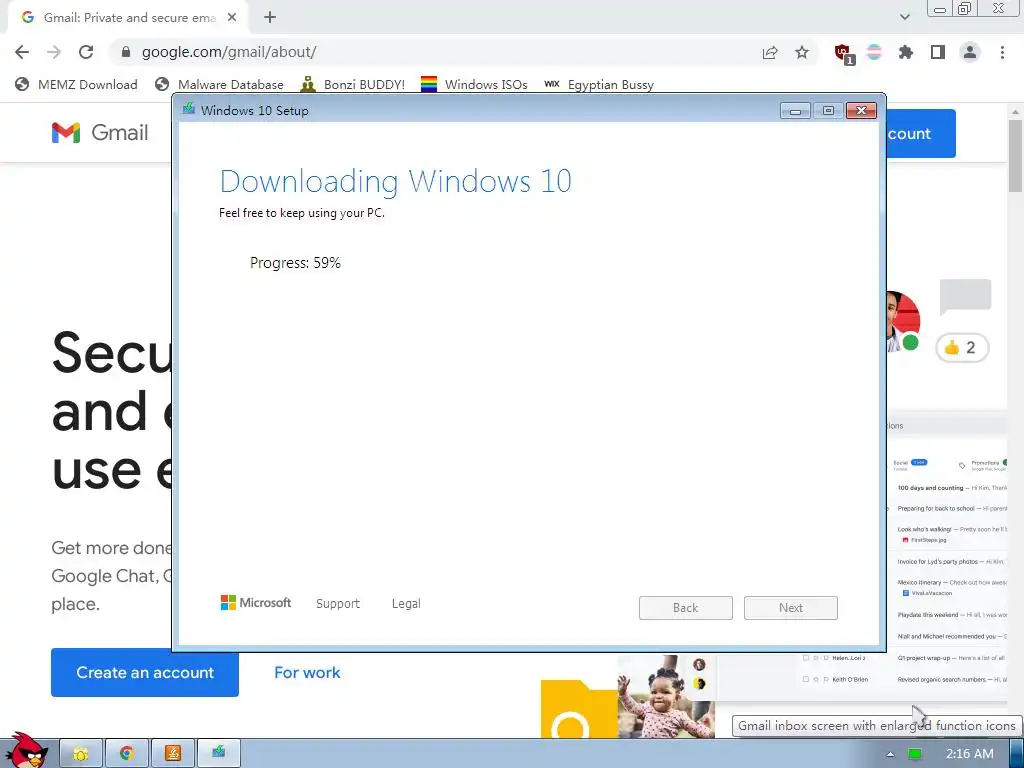Bookmark this page with the star icon
Viewport: 1024px width, 768px height.
point(802,52)
